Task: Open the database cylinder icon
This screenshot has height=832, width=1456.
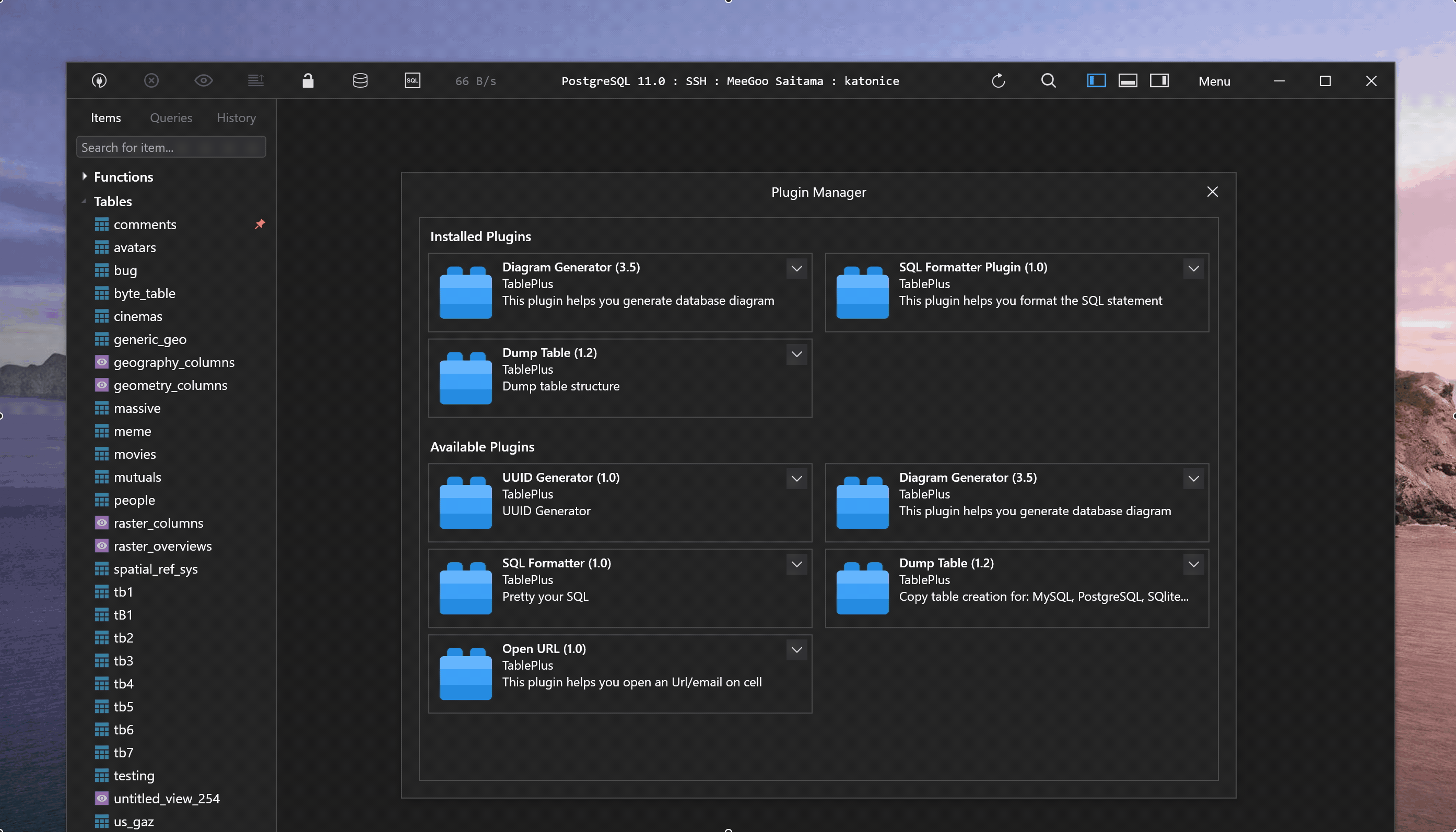Action: [x=360, y=80]
